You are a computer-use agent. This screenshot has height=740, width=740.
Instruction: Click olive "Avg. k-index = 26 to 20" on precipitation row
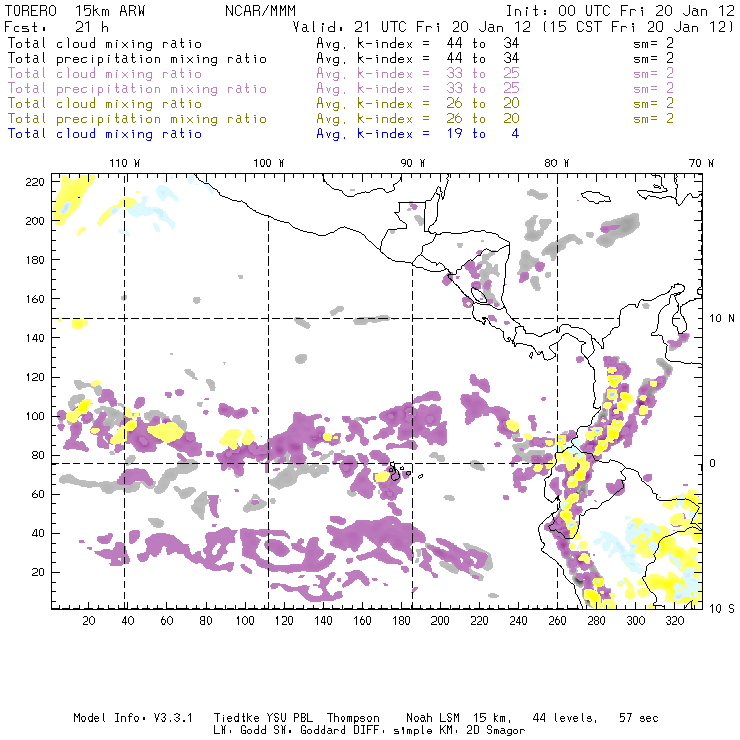(418, 119)
